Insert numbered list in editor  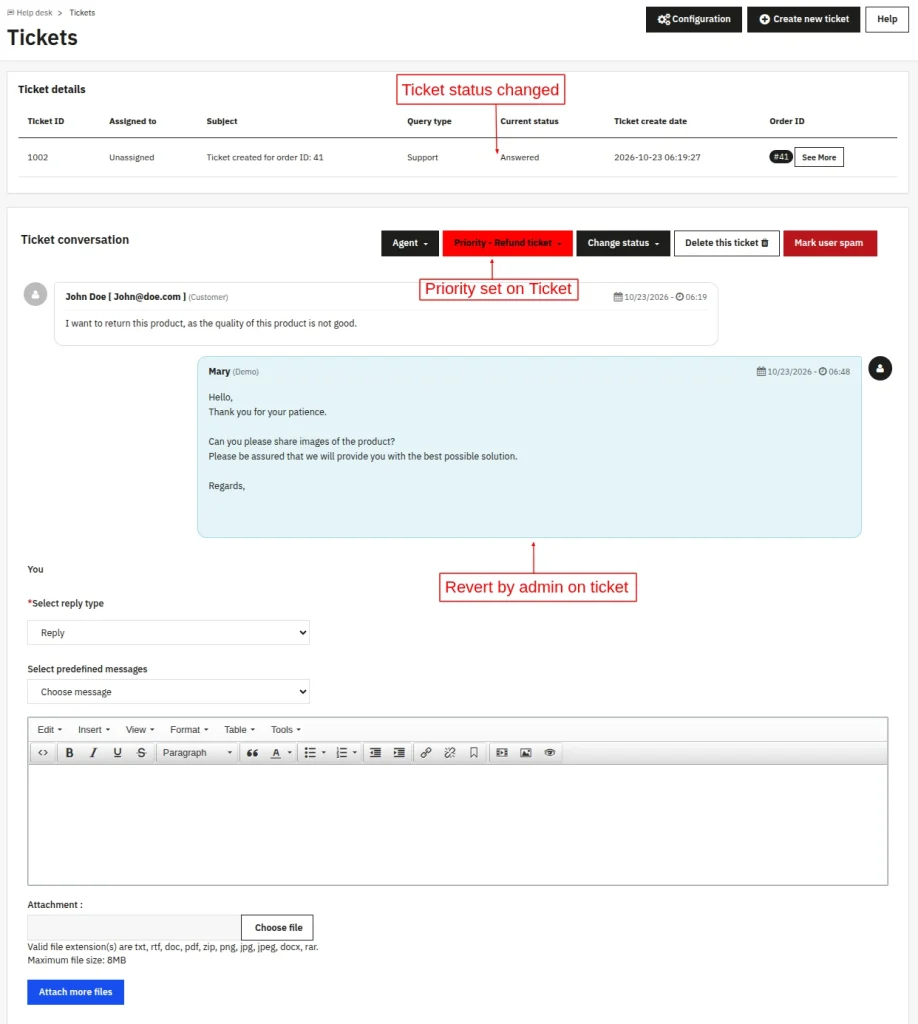341,752
